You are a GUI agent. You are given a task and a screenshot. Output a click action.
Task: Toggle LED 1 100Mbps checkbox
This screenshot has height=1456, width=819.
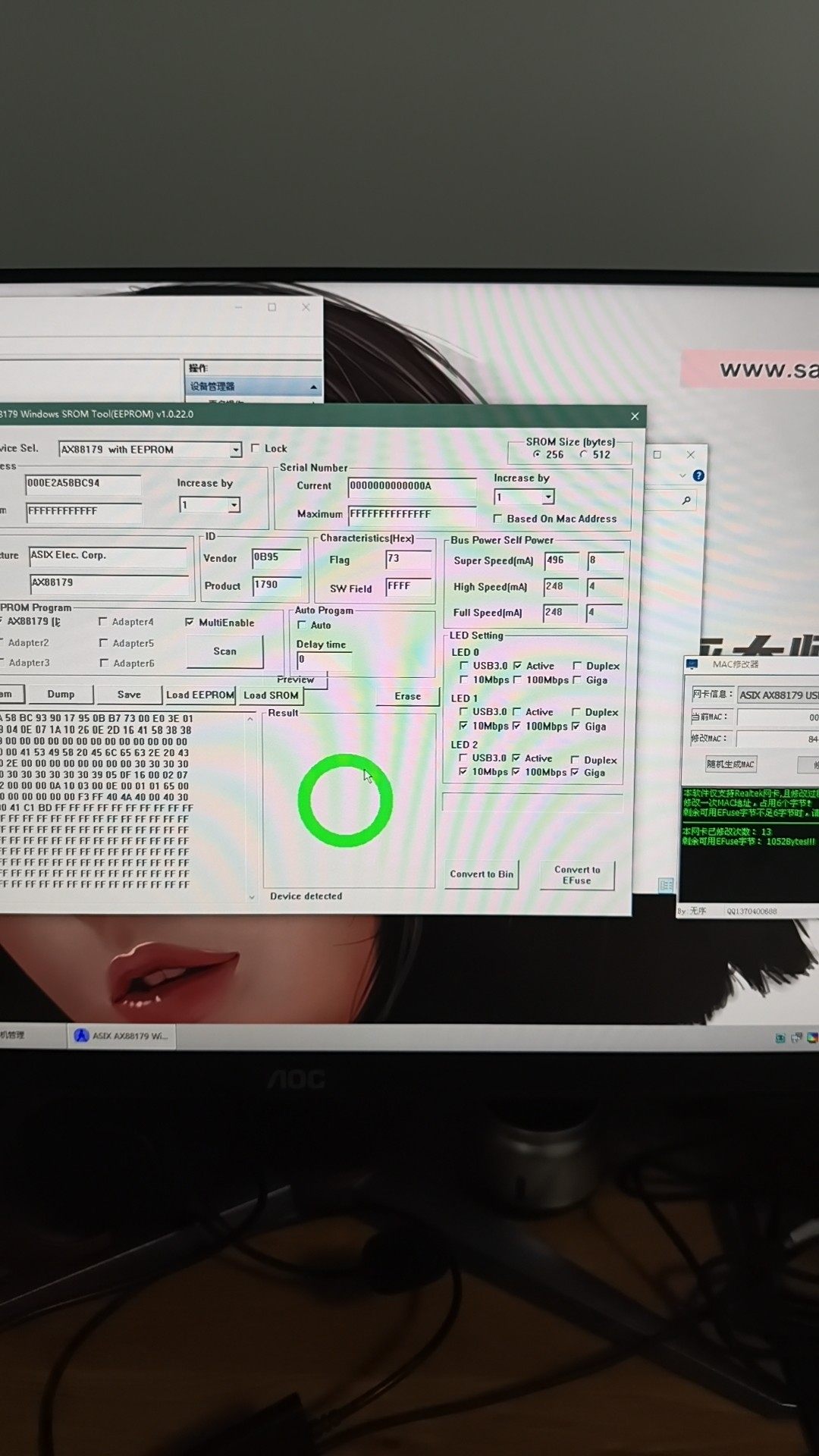[516, 726]
